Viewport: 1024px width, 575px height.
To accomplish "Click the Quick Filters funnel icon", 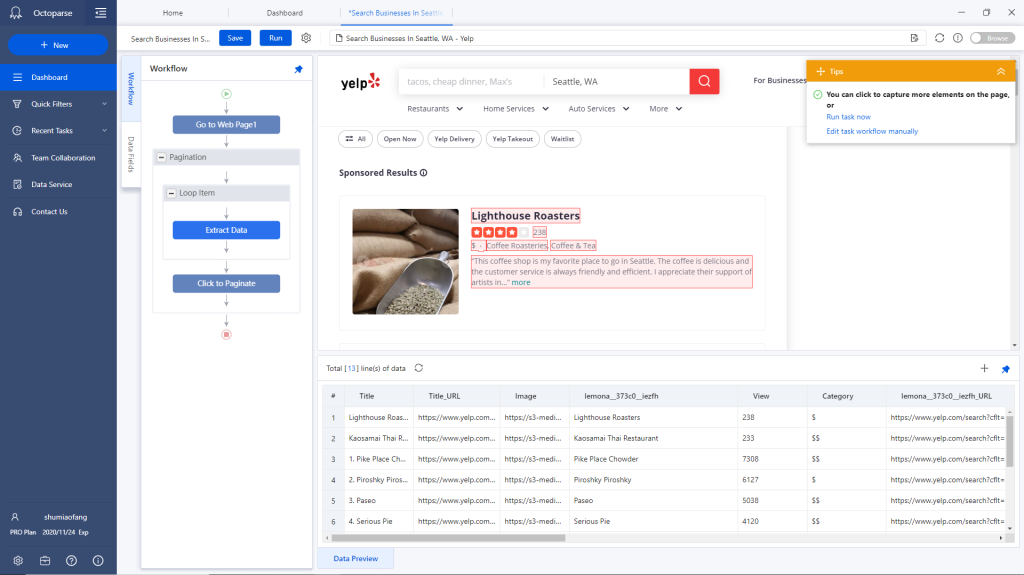I will tap(17, 104).
